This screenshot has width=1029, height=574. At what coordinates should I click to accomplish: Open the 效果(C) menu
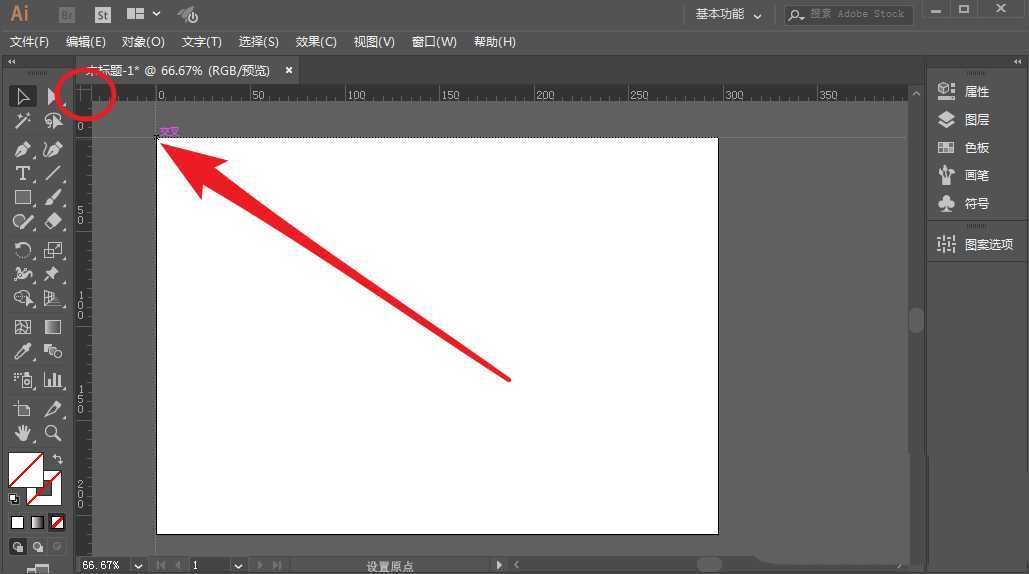coord(316,42)
